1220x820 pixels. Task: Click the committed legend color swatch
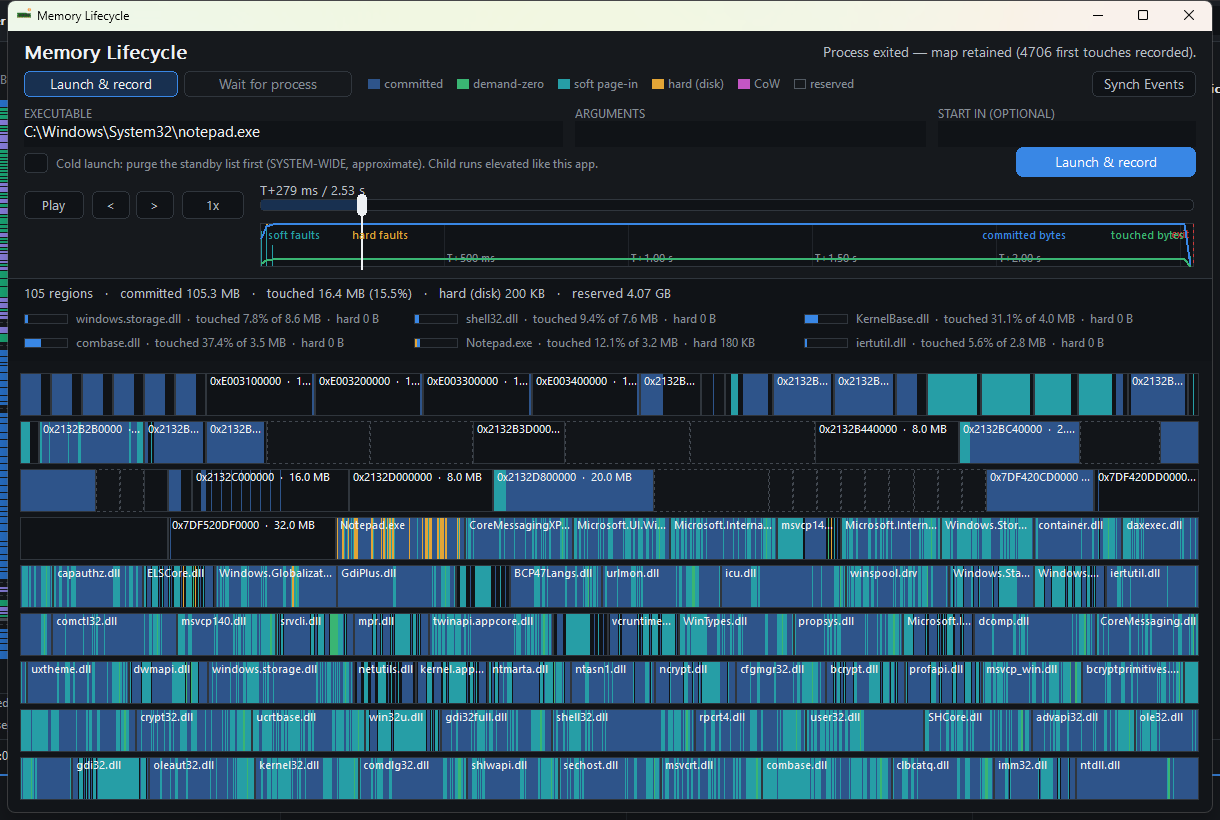[374, 84]
